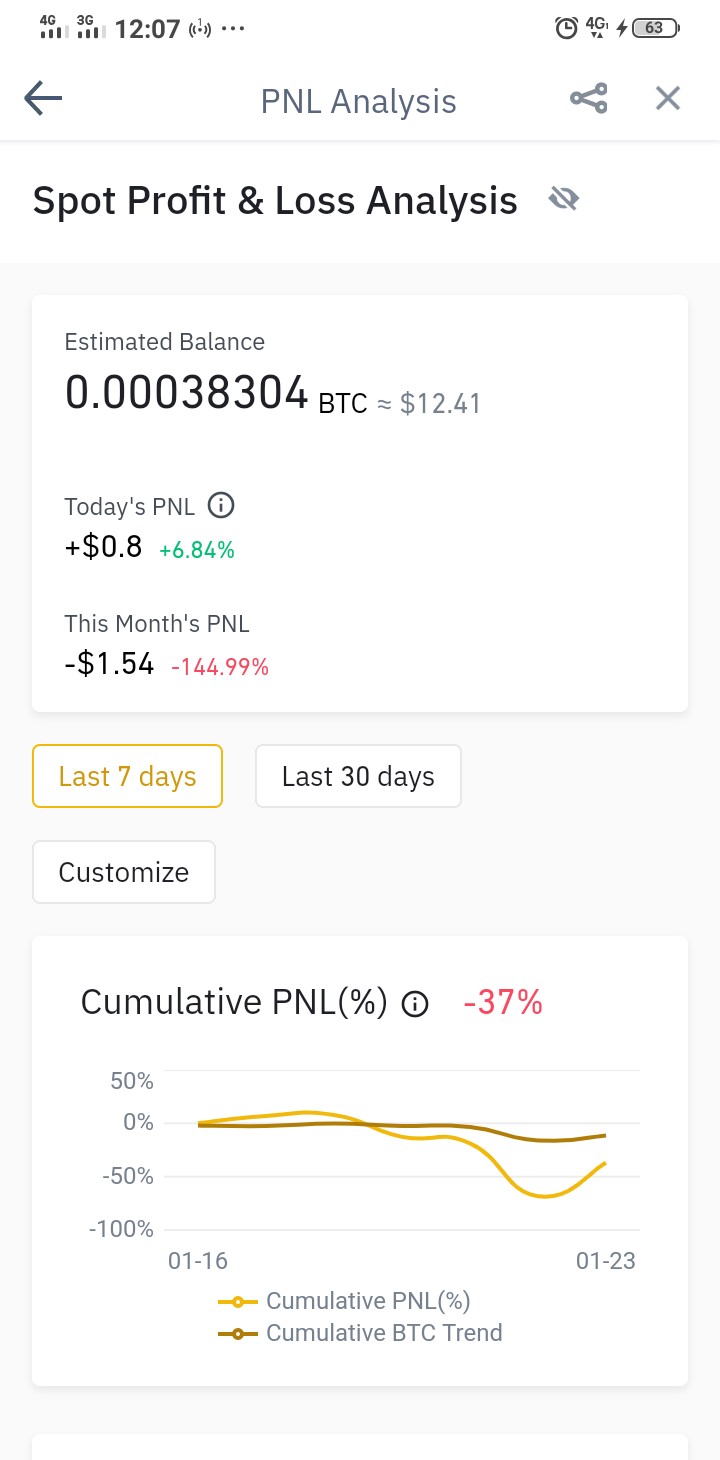Click This Month's PNL -$1.54 value
The height and width of the screenshot is (1460, 720).
tap(109, 664)
